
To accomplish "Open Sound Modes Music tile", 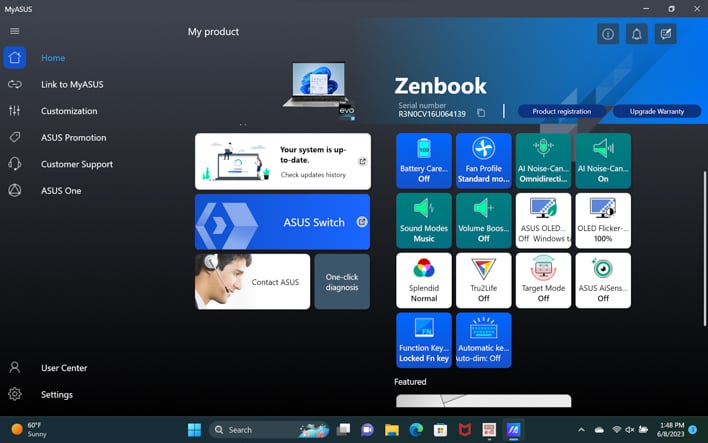I will tap(424, 221).
